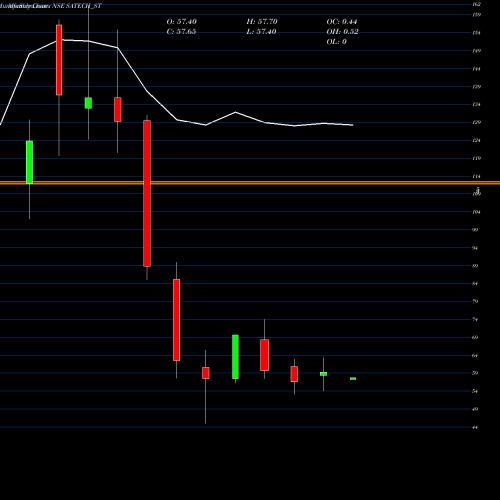Click the high price value H: 57.70
The height and width of the screenshot is (500, 500).
(262, 22)
